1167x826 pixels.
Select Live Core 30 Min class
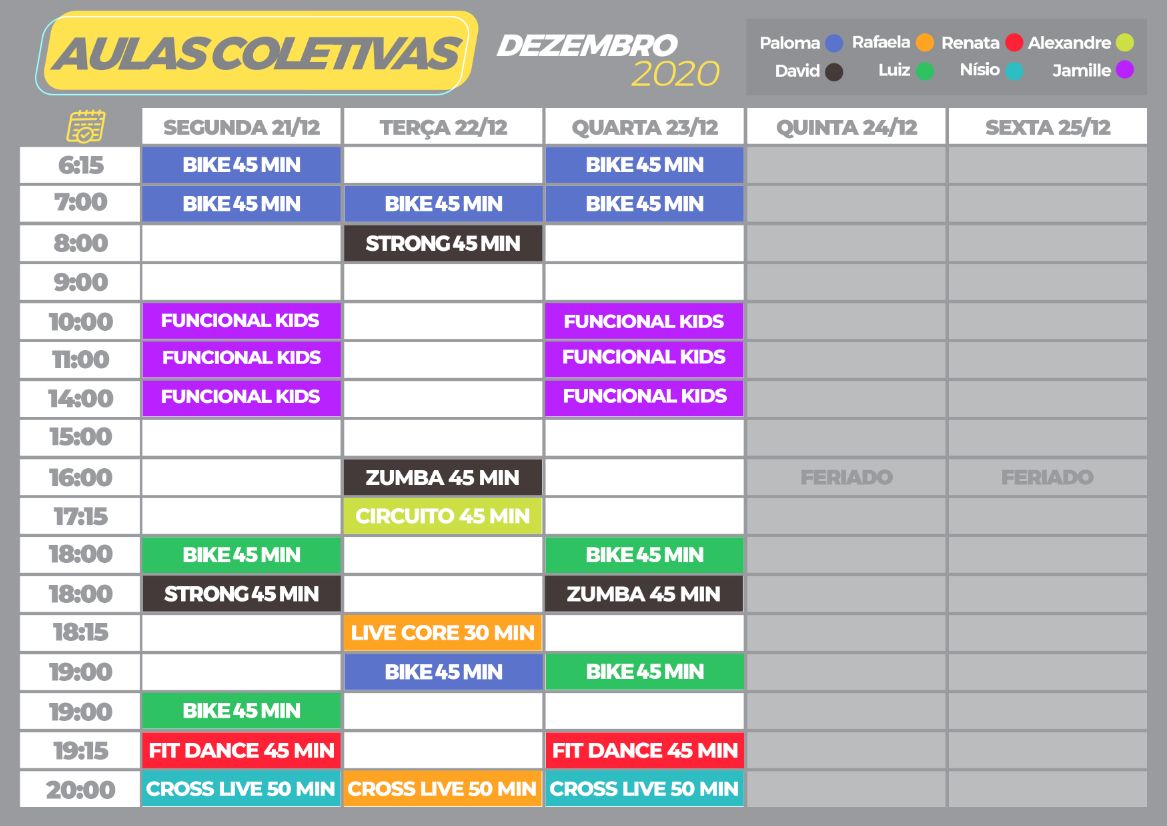pos(443,633)
